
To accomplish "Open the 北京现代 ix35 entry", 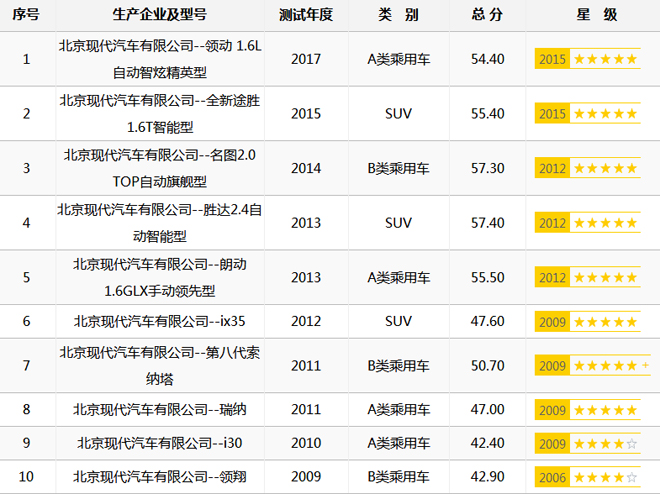I will coord(160,321).
